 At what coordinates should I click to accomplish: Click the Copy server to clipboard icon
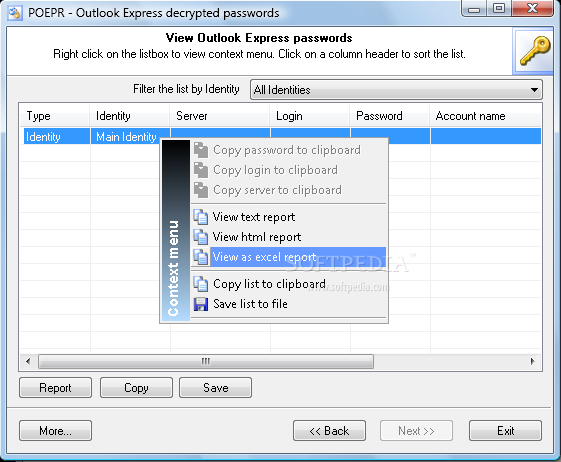(x=201, y=190)
